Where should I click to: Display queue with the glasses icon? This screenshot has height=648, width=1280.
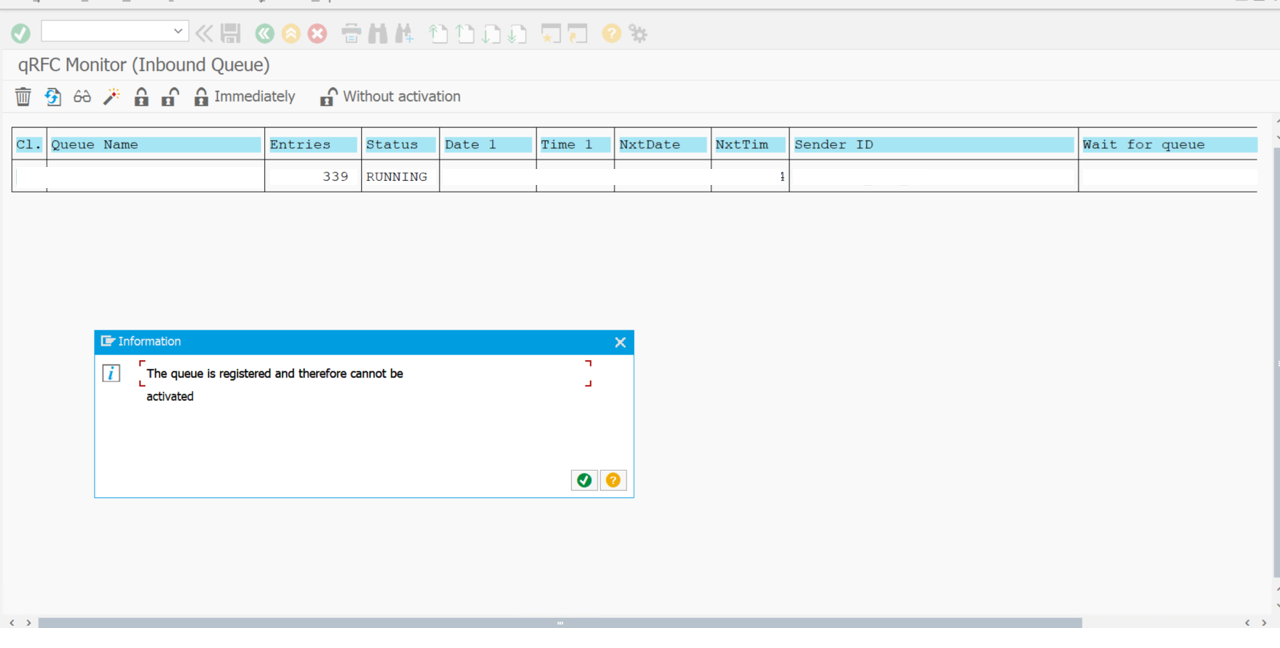pos(82,97)
